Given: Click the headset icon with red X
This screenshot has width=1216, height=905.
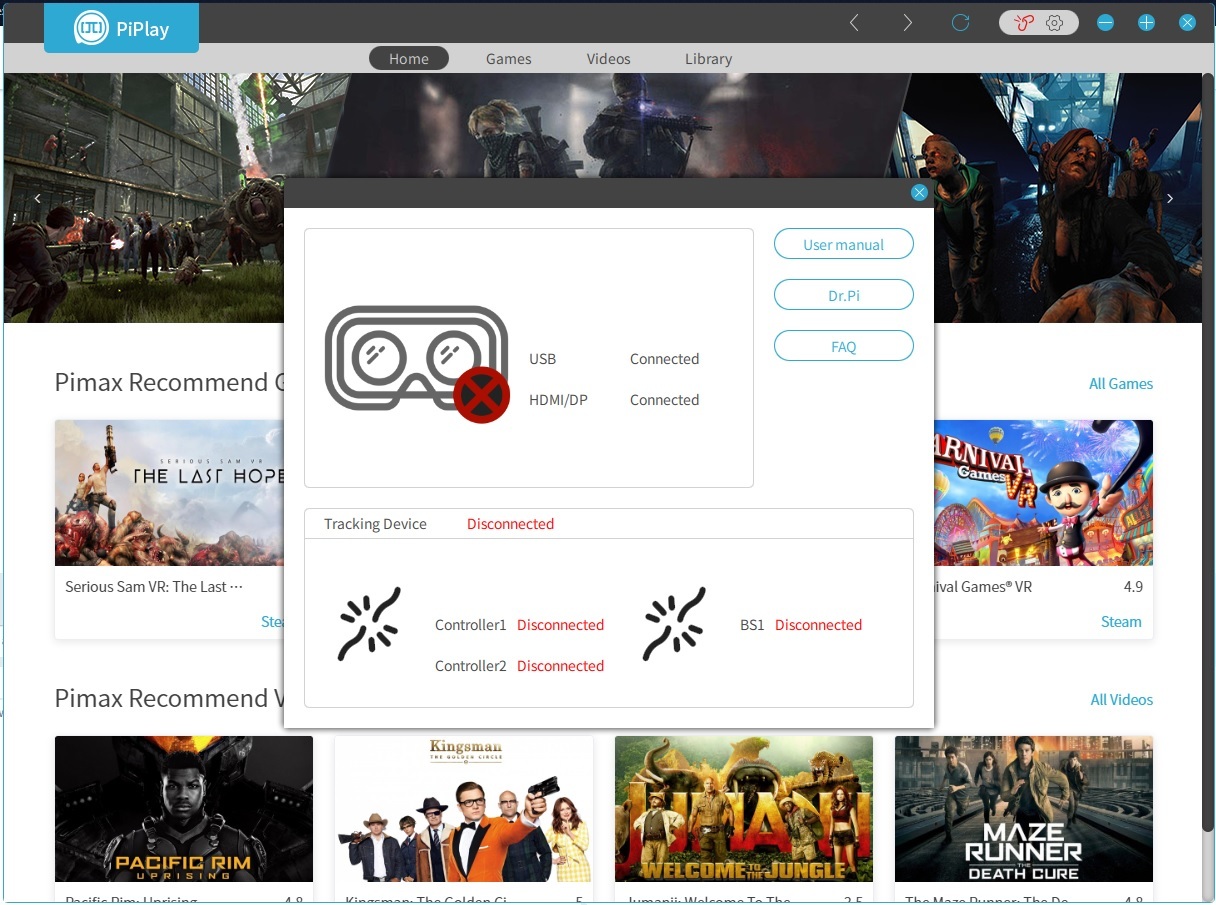Looking at the screenshot, I should pos(418,362).
